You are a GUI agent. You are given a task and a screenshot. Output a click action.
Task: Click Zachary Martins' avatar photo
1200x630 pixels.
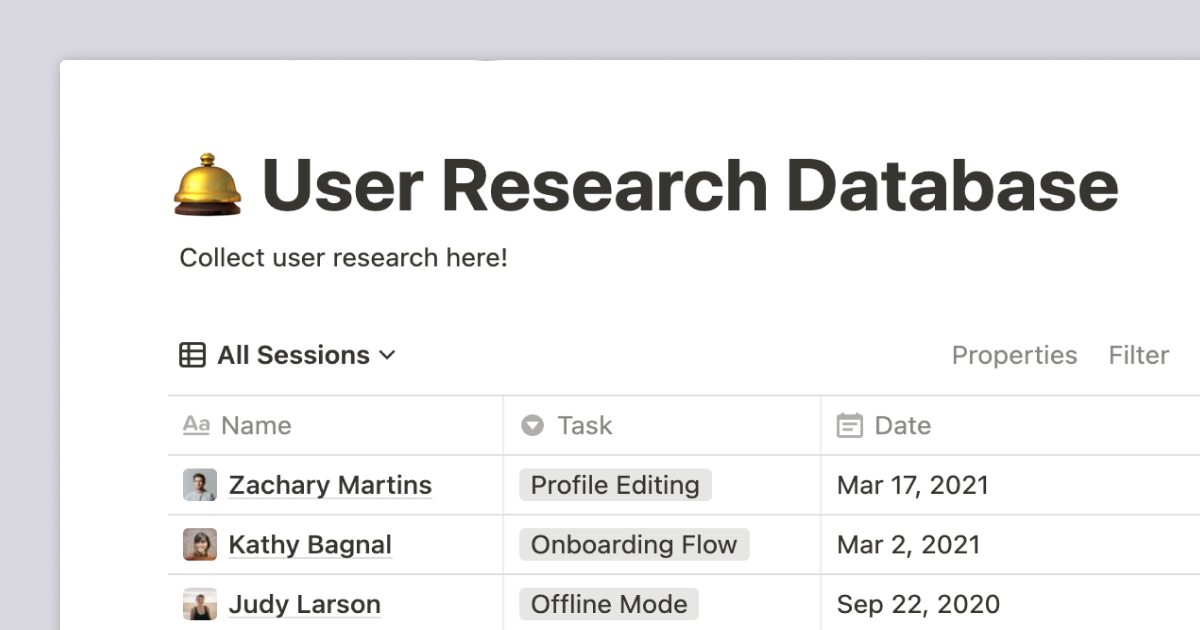pos(200,485)
